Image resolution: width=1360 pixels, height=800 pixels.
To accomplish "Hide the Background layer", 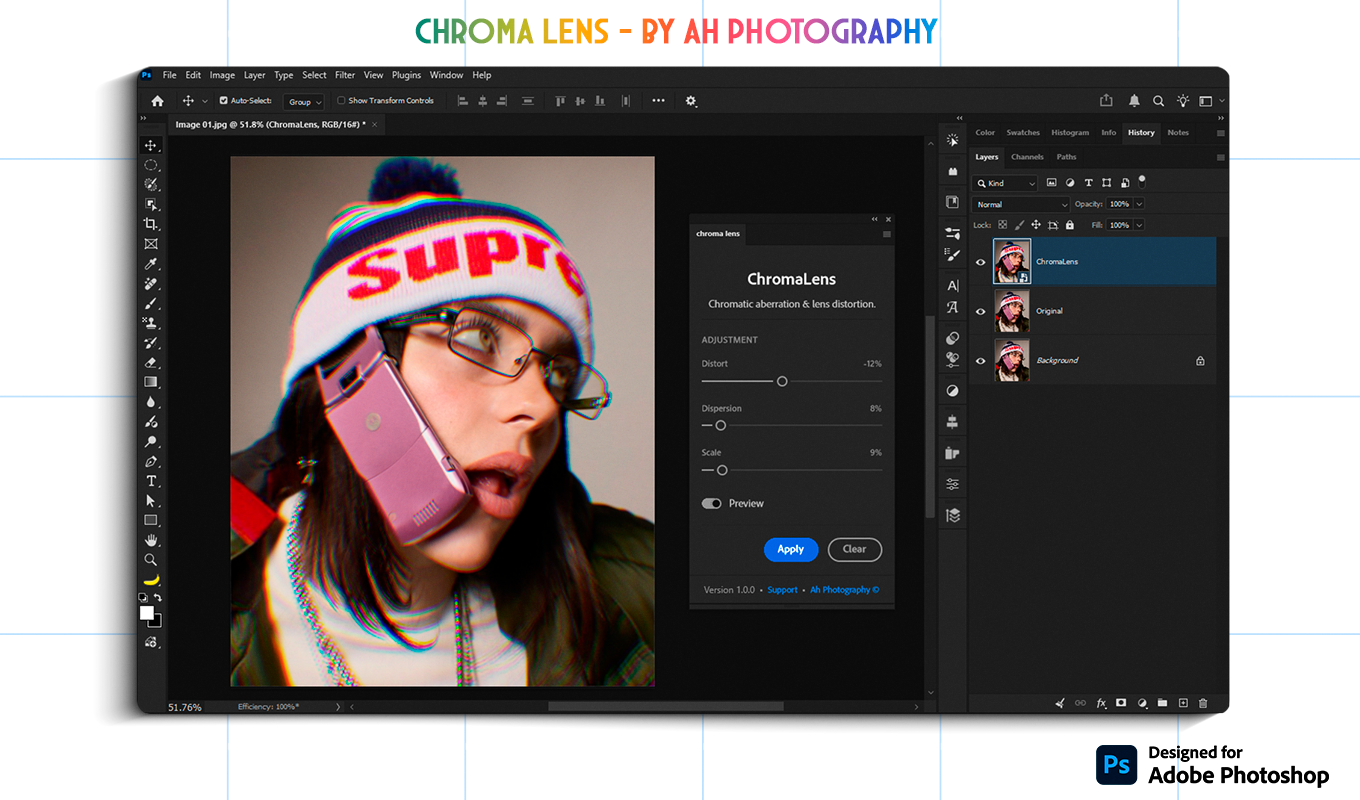I will coord(980,361).
